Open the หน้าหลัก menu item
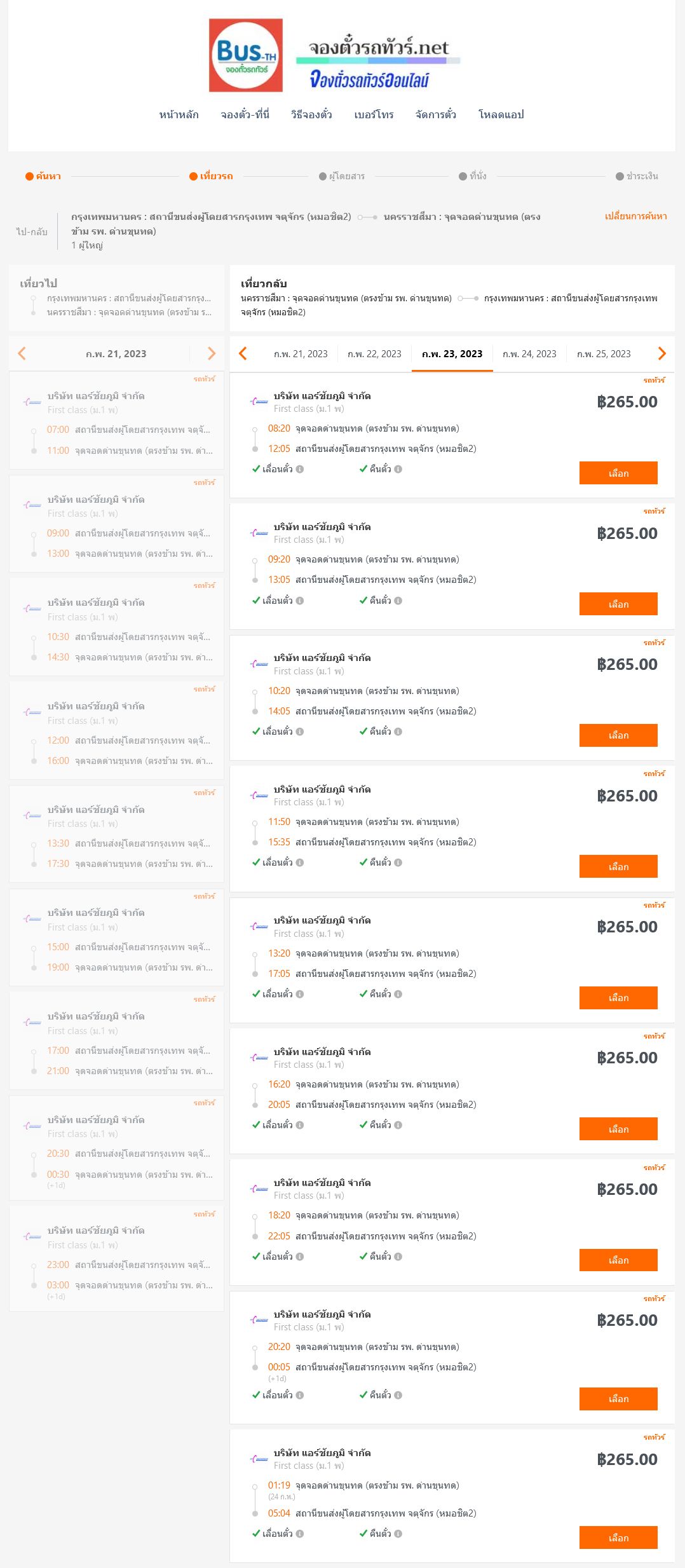 [179, 115]
